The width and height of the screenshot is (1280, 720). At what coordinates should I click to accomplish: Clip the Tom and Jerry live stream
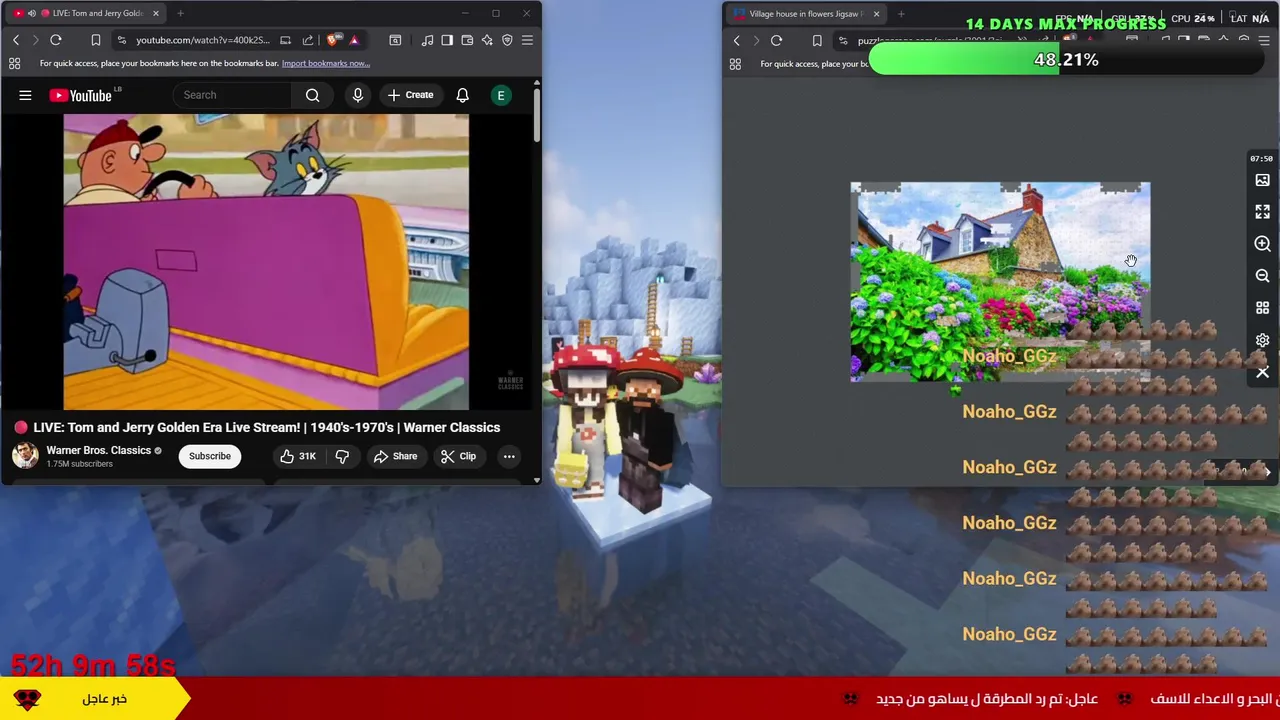pos(458,456)
